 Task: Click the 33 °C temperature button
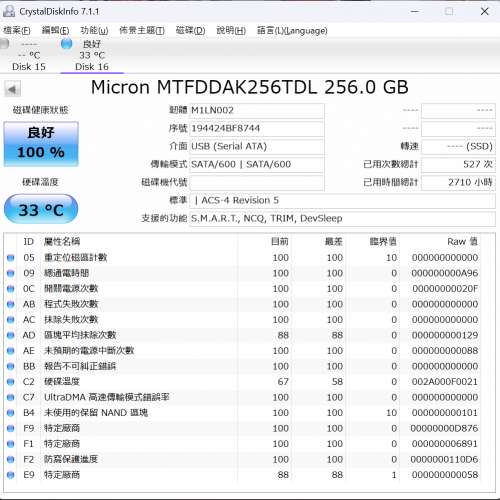pos(41,209)
